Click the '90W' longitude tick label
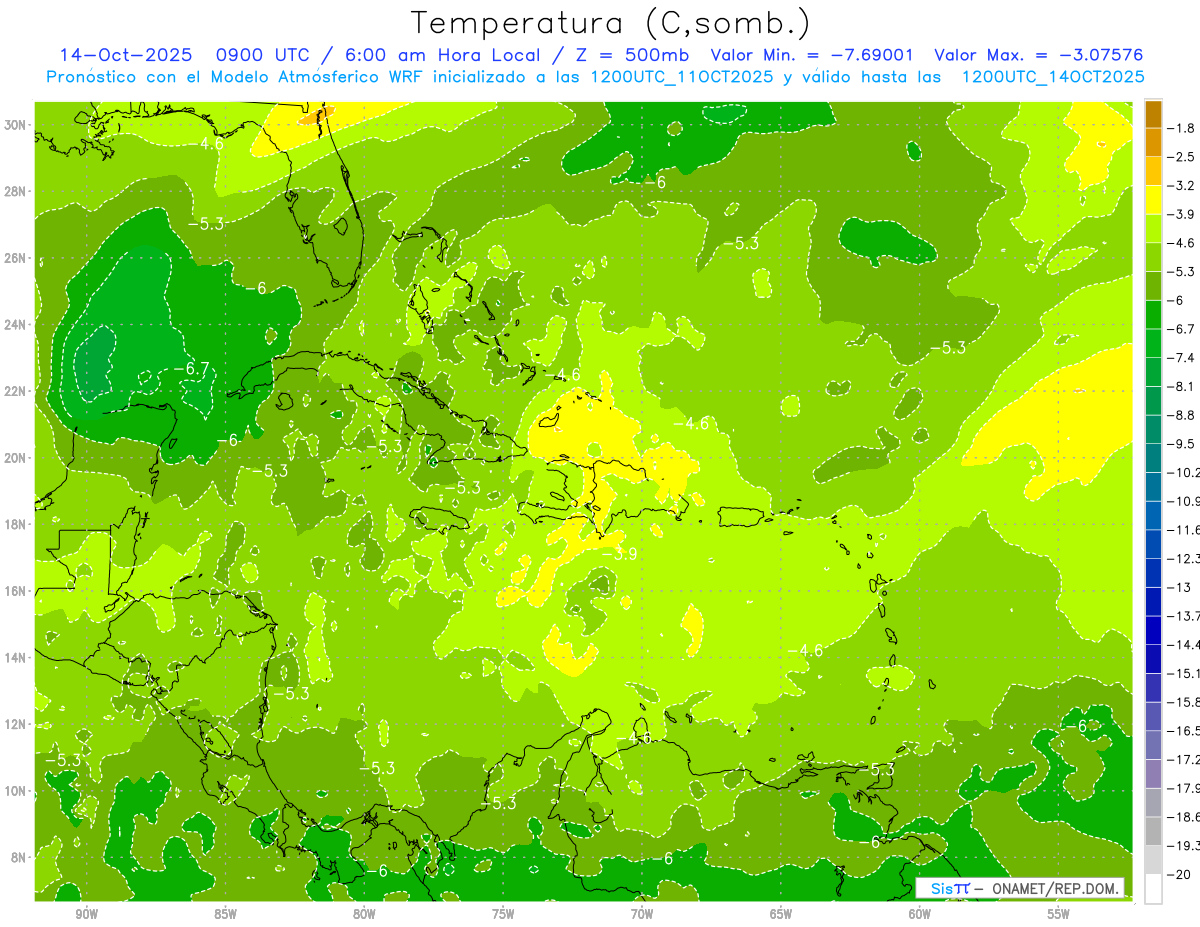 coord(86,914)
